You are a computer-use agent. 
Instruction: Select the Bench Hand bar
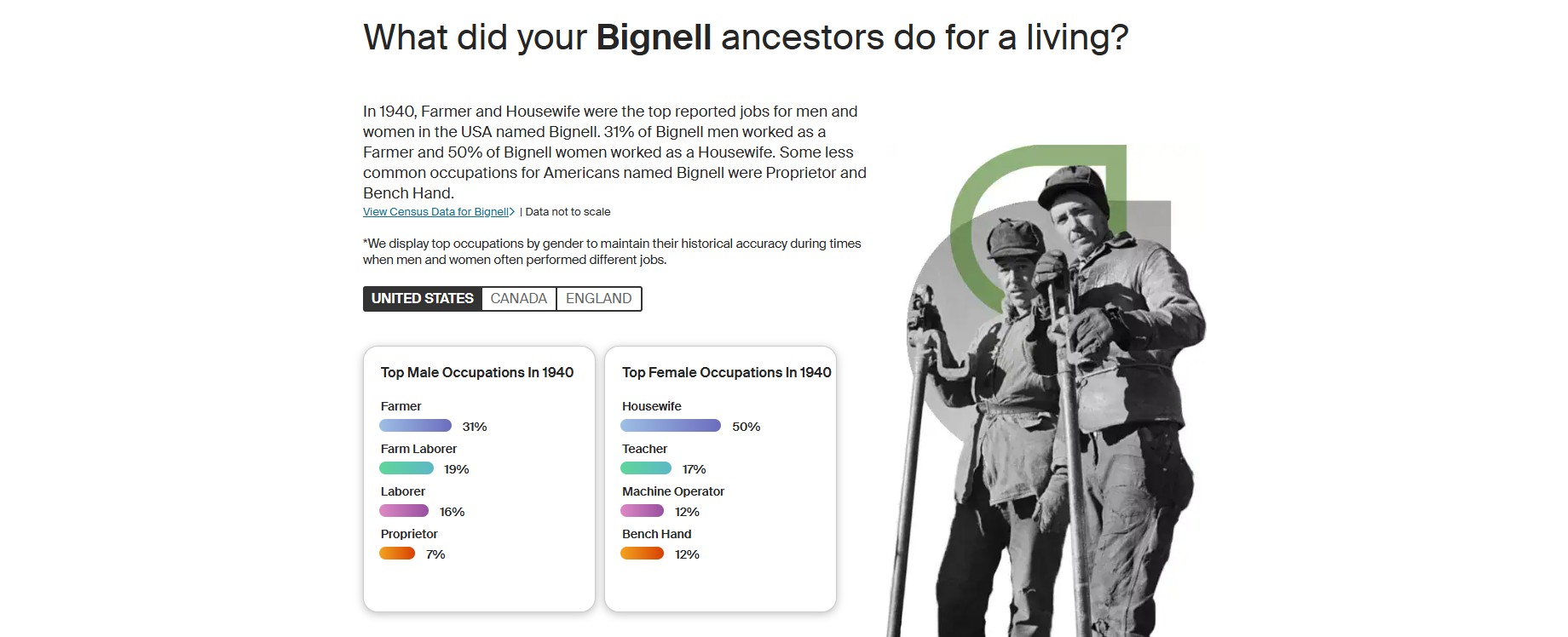coord(642,553)
